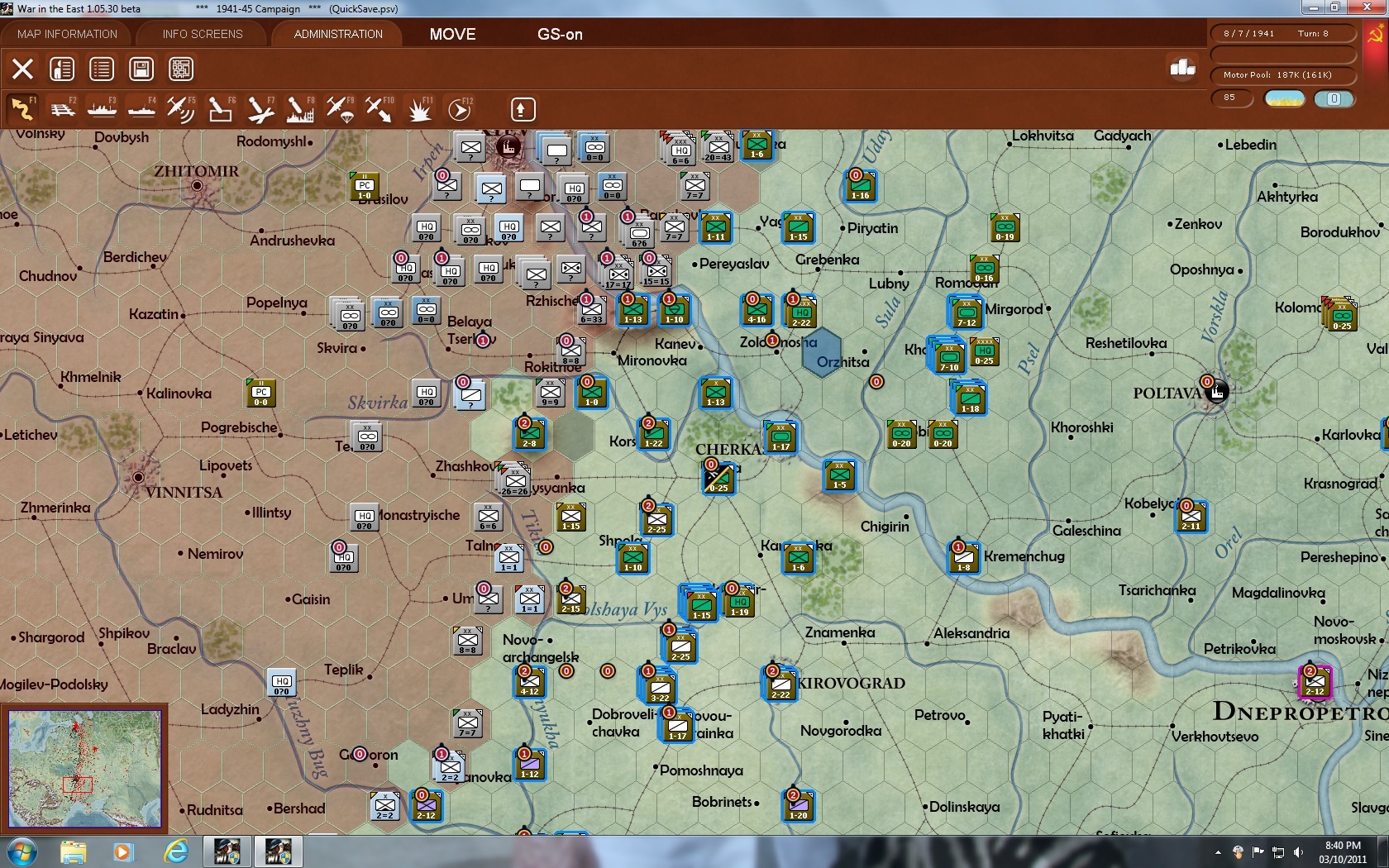Click the blue 0 counter pill
The height and width of the screenshot is (868, 1389).
coord(1334,99)
